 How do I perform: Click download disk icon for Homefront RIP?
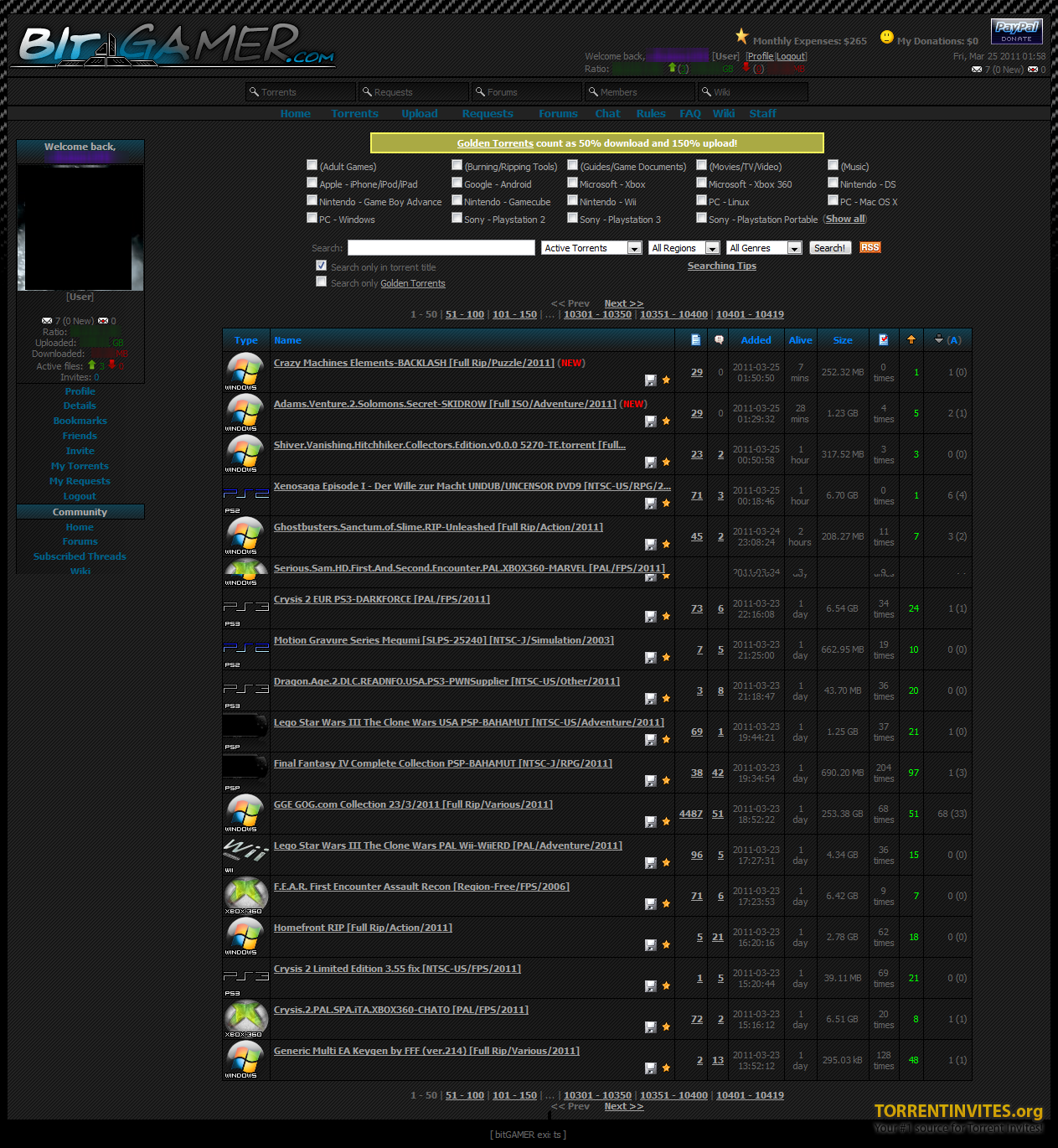650,944
